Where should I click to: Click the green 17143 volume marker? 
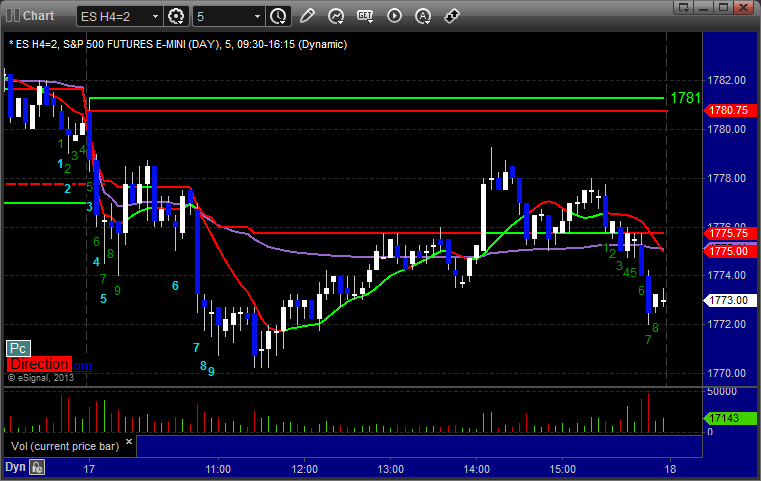click(x=729, y=418)
